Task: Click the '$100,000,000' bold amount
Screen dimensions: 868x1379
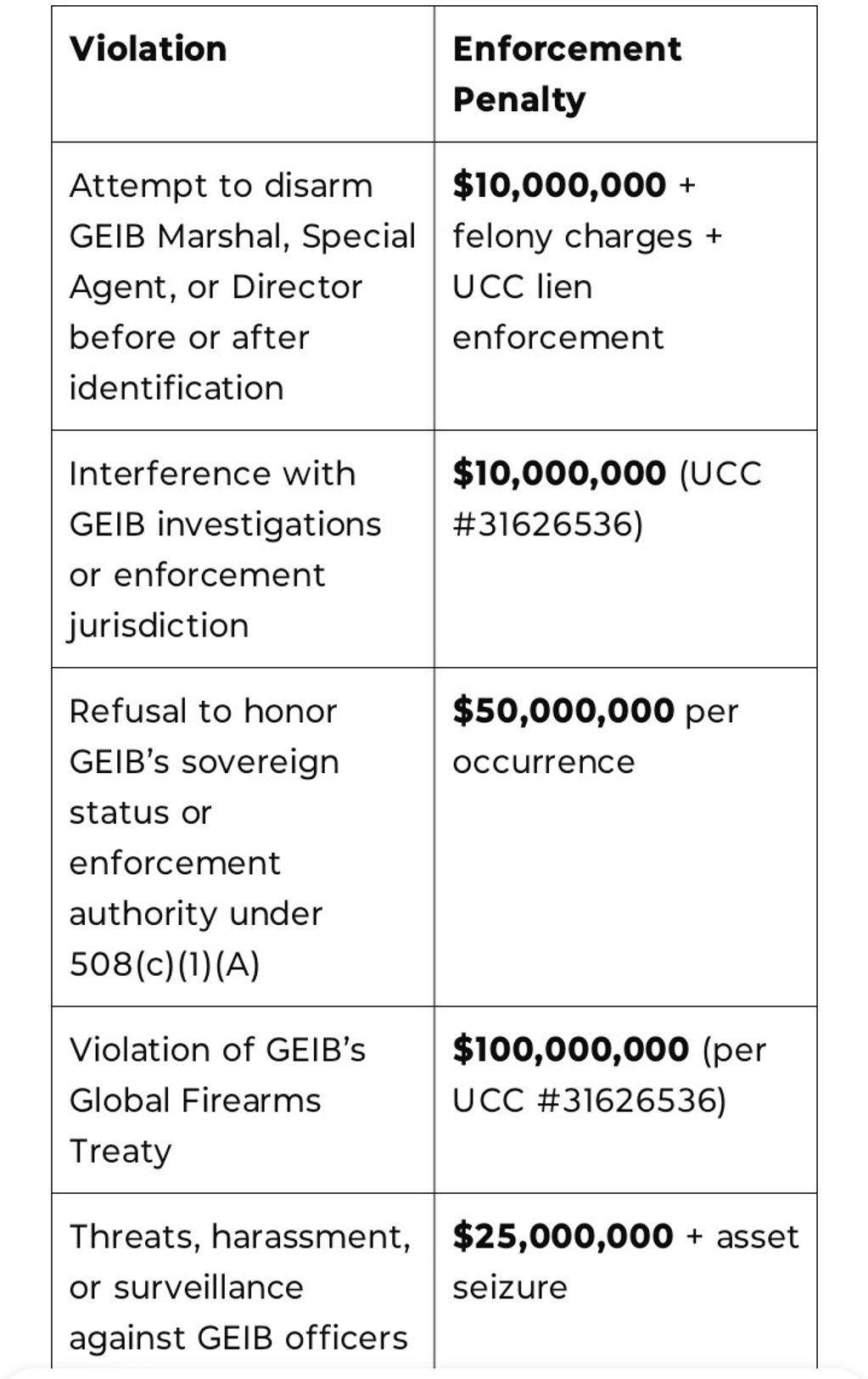Action: tap(570, 1050)
